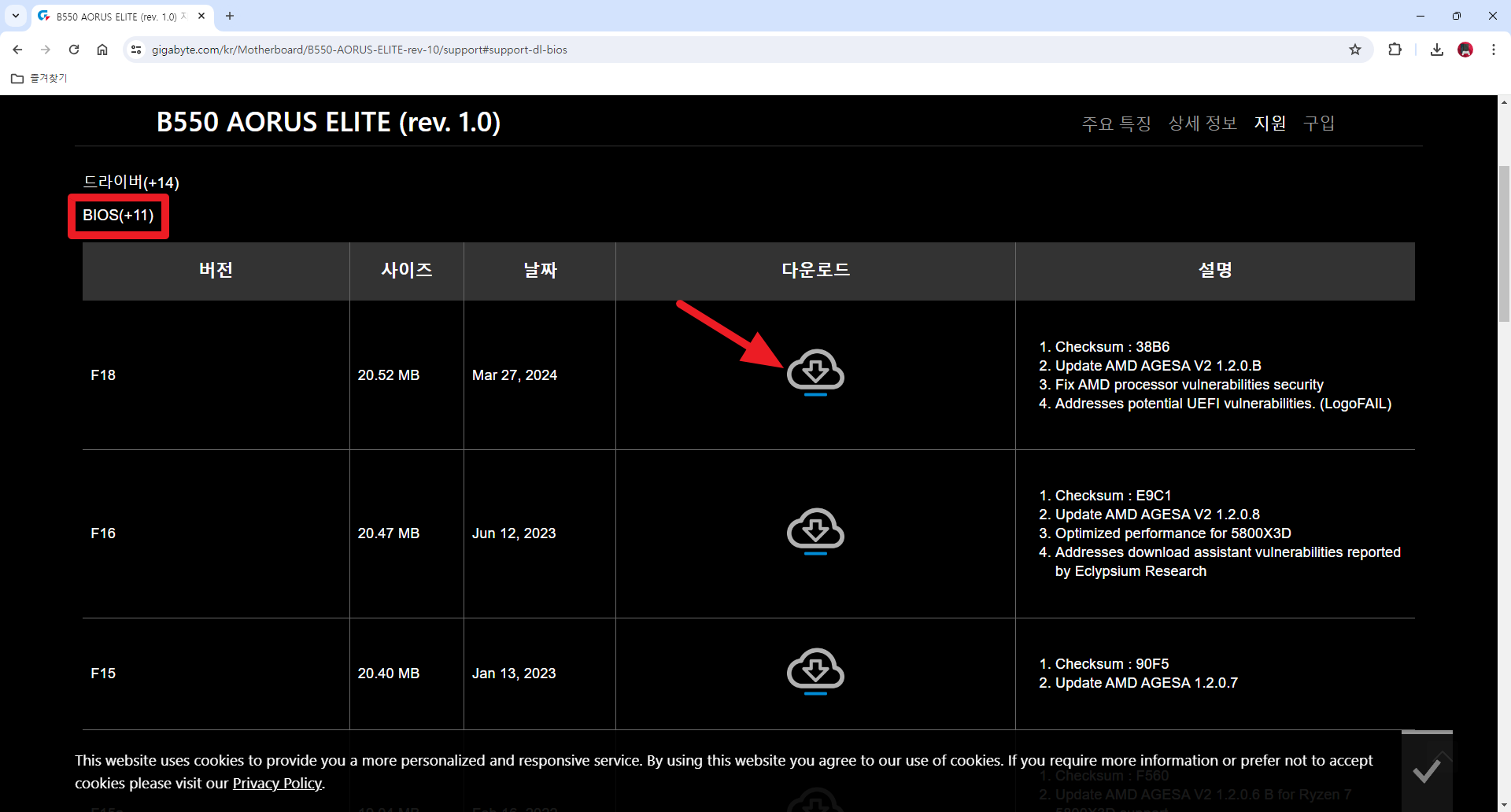
Task: Accept cookies with the checkmark button
Action: tap(1427, 771)
